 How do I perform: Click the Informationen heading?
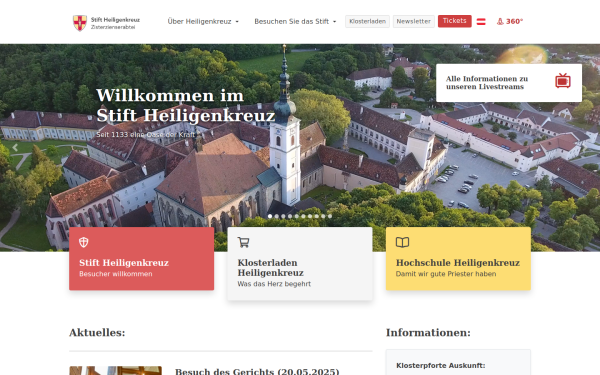click(428, 333)
